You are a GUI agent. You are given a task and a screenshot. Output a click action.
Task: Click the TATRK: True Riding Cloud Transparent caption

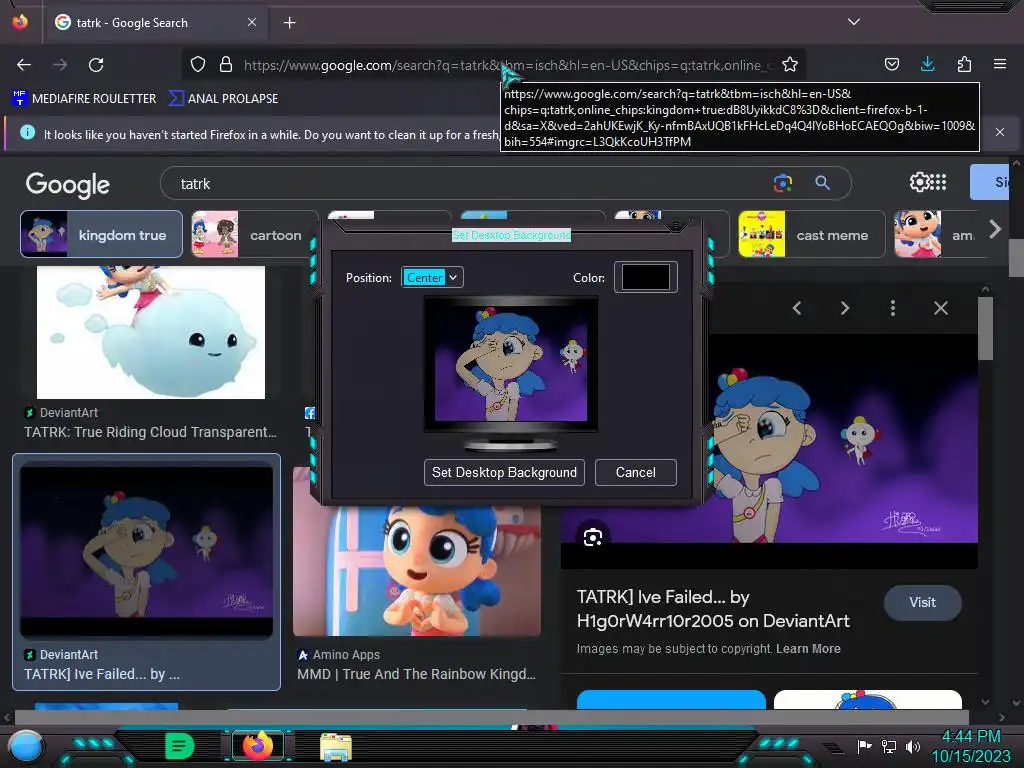(x=150, y=432)
